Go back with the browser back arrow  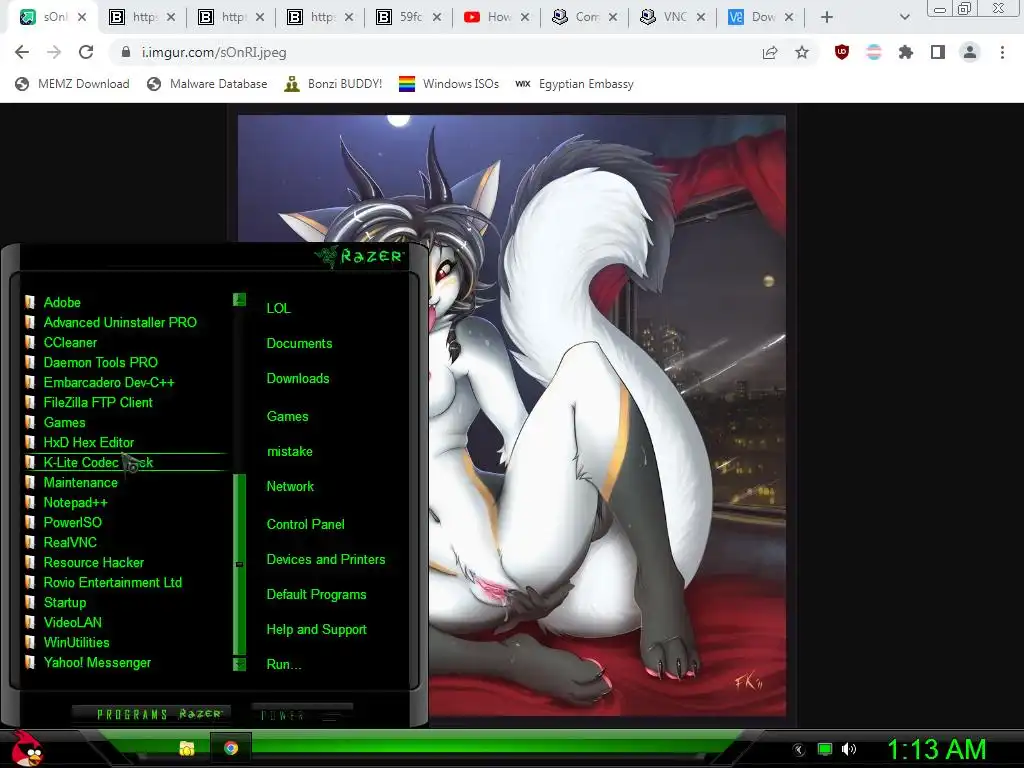[x=22, y=52]
